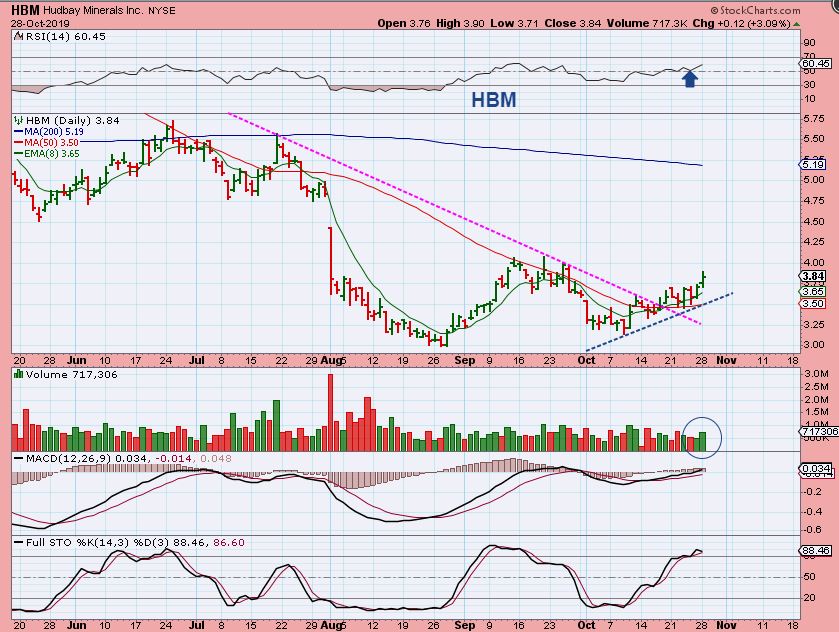Click the Volume legend bar icon
Viewport: 839px width, 632px height.
tap(19, 374)
